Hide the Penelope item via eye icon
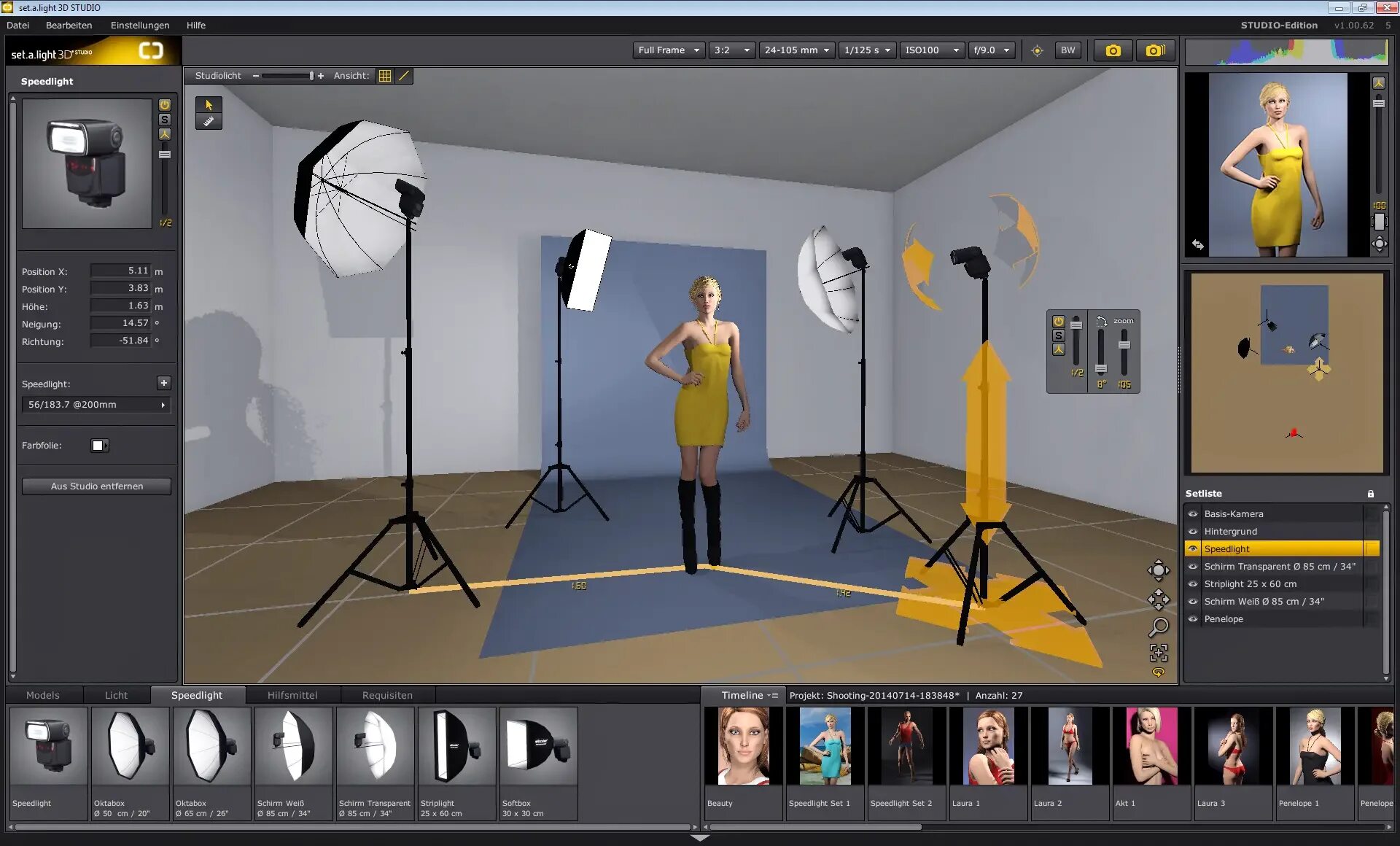This screenshot has height=846, width=1400. tap(1193, 619)
